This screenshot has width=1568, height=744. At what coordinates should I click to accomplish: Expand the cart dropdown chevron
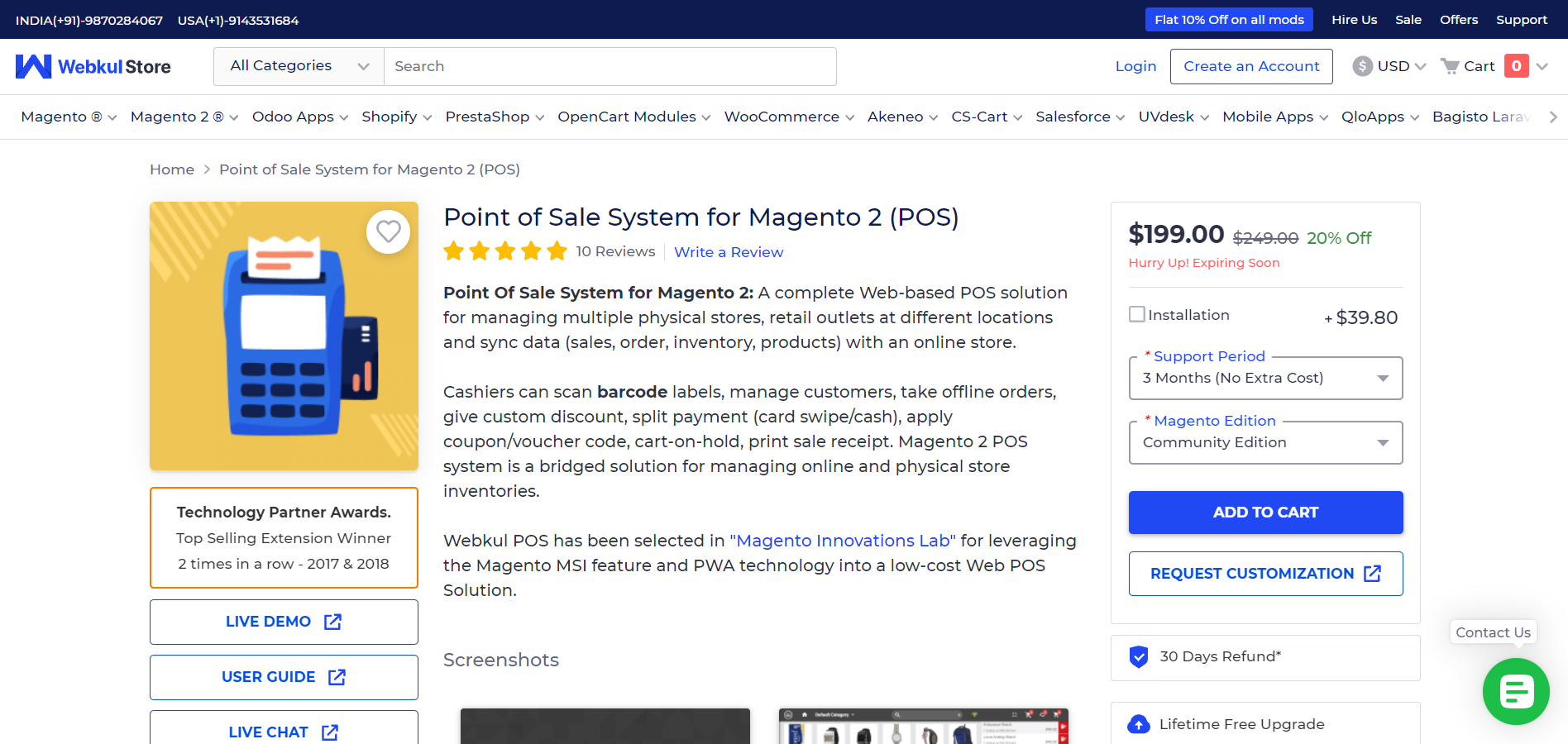point(1542,66)
